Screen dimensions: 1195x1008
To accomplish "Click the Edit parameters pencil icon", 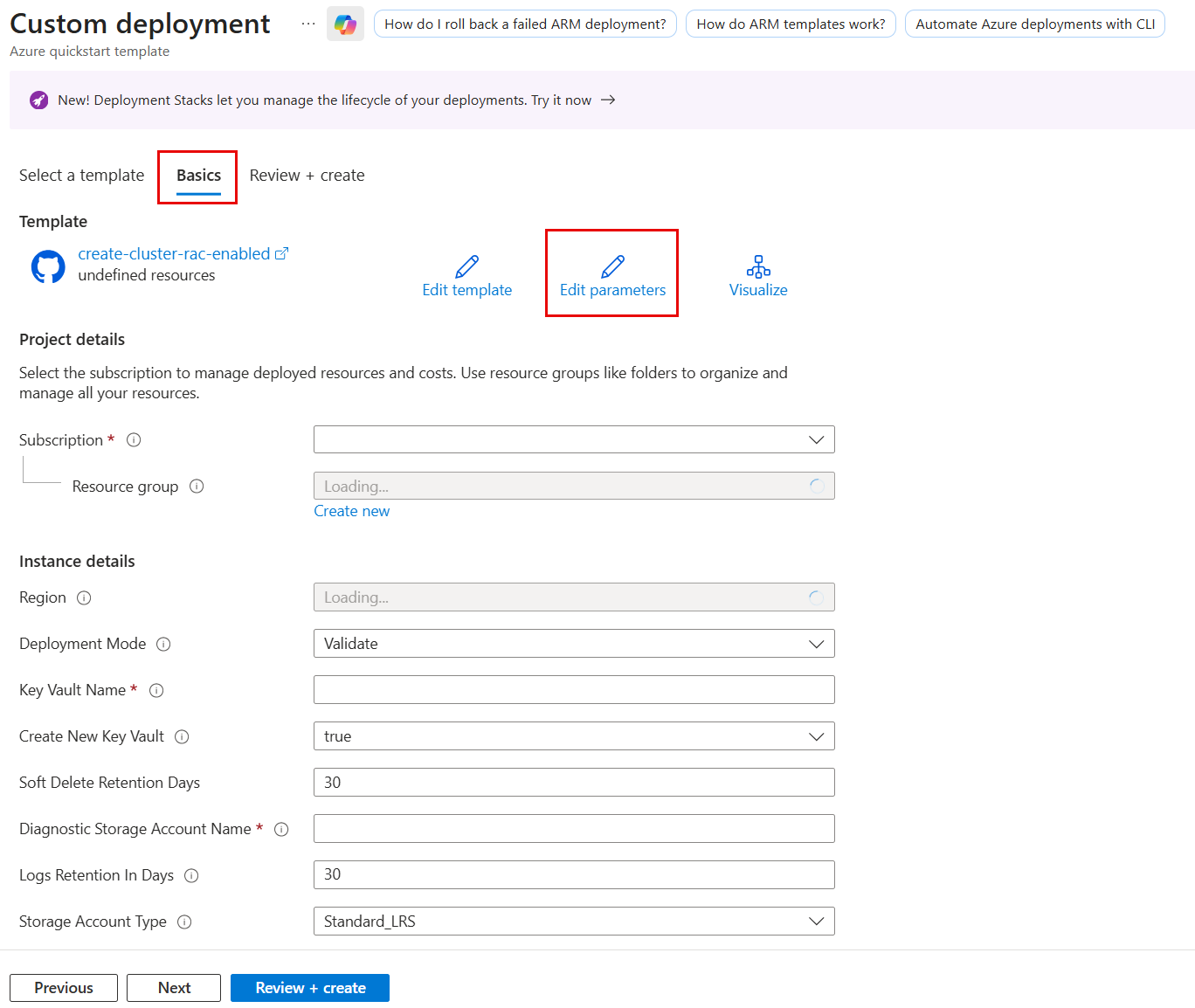I will click(612, 266).
